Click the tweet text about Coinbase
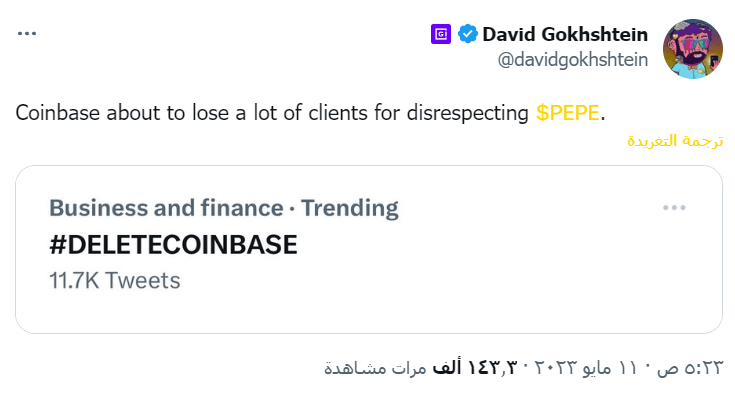 (310, 113)
